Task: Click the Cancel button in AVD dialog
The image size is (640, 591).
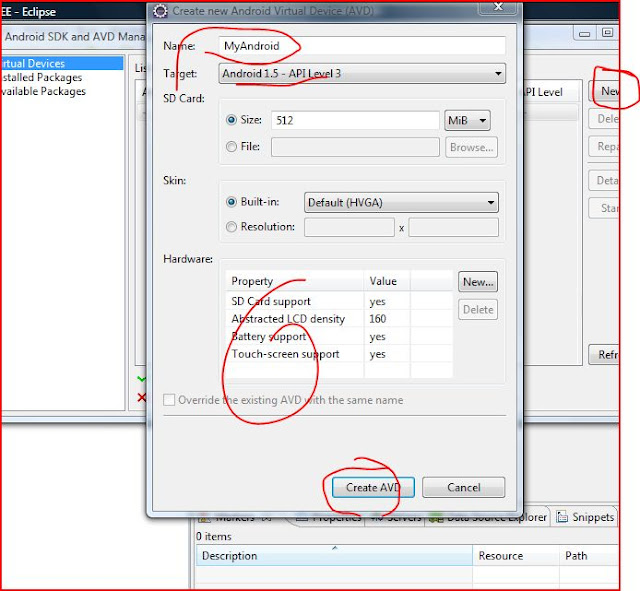Action: click(464, 487)
